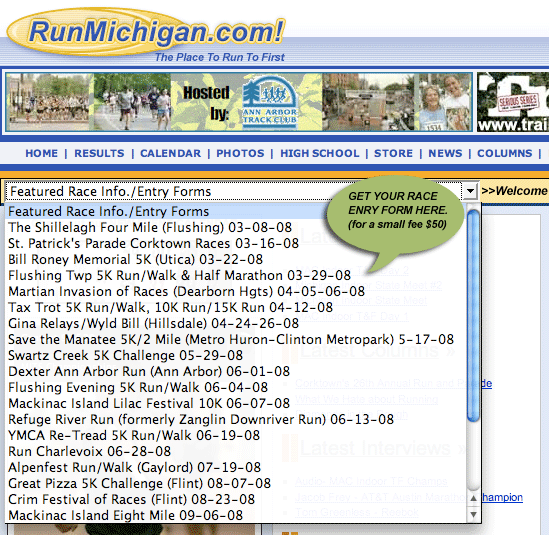549x535 pixels.
Task: Select Gina Relays/Wyld Bill (Hillsdale) option
Action: (x=235, y=324)
